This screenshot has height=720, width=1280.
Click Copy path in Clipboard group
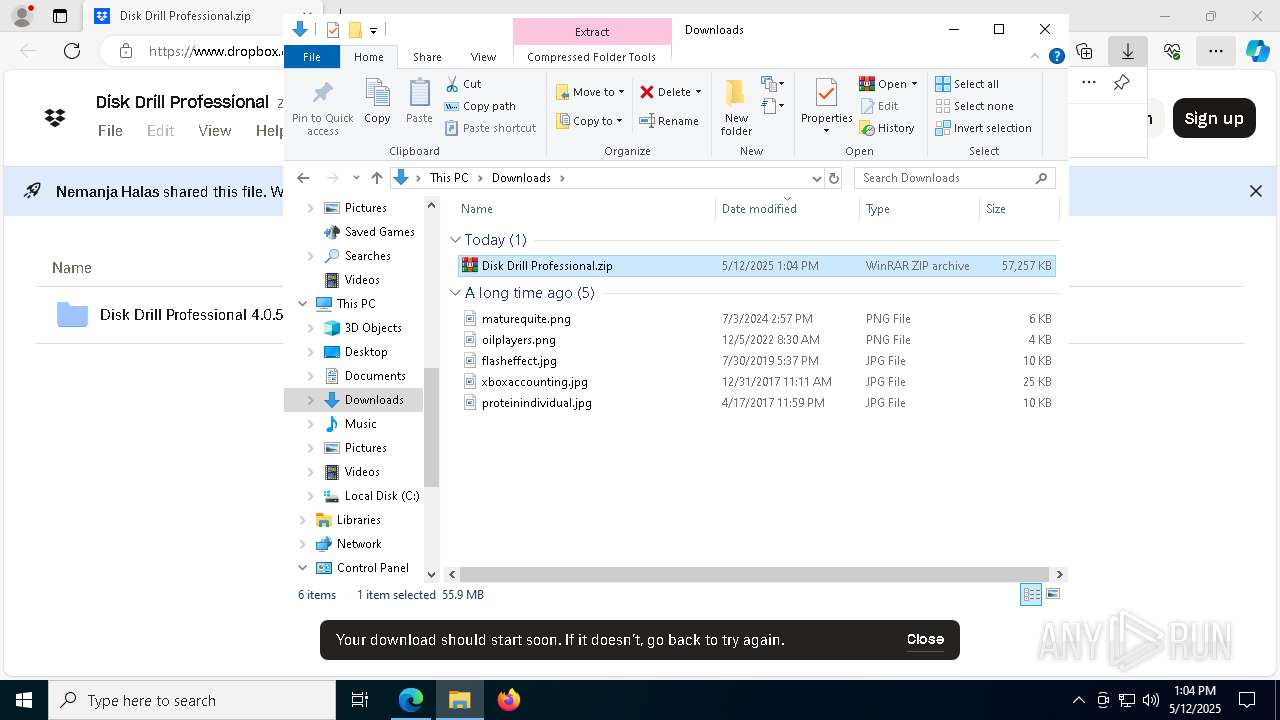[480, 106]
